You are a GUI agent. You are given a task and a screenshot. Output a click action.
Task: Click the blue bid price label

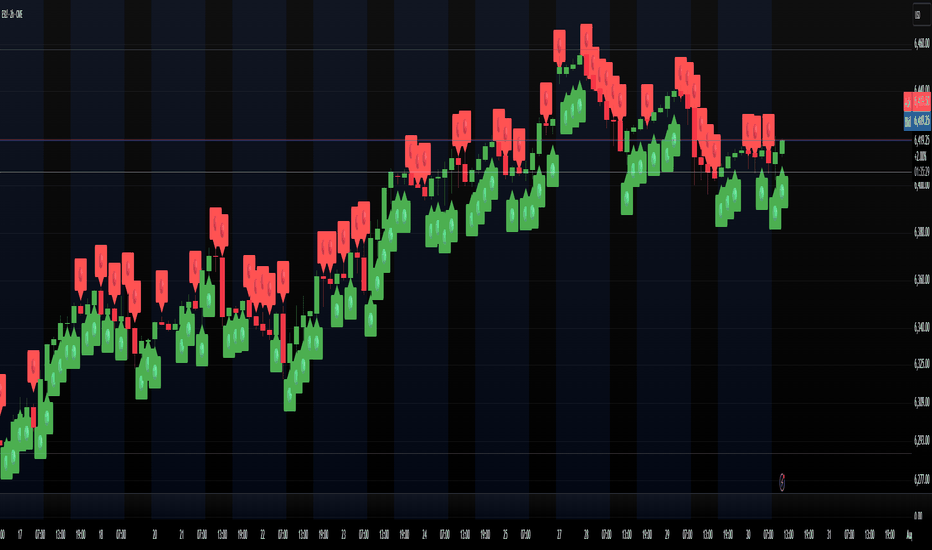coord(917,121)
